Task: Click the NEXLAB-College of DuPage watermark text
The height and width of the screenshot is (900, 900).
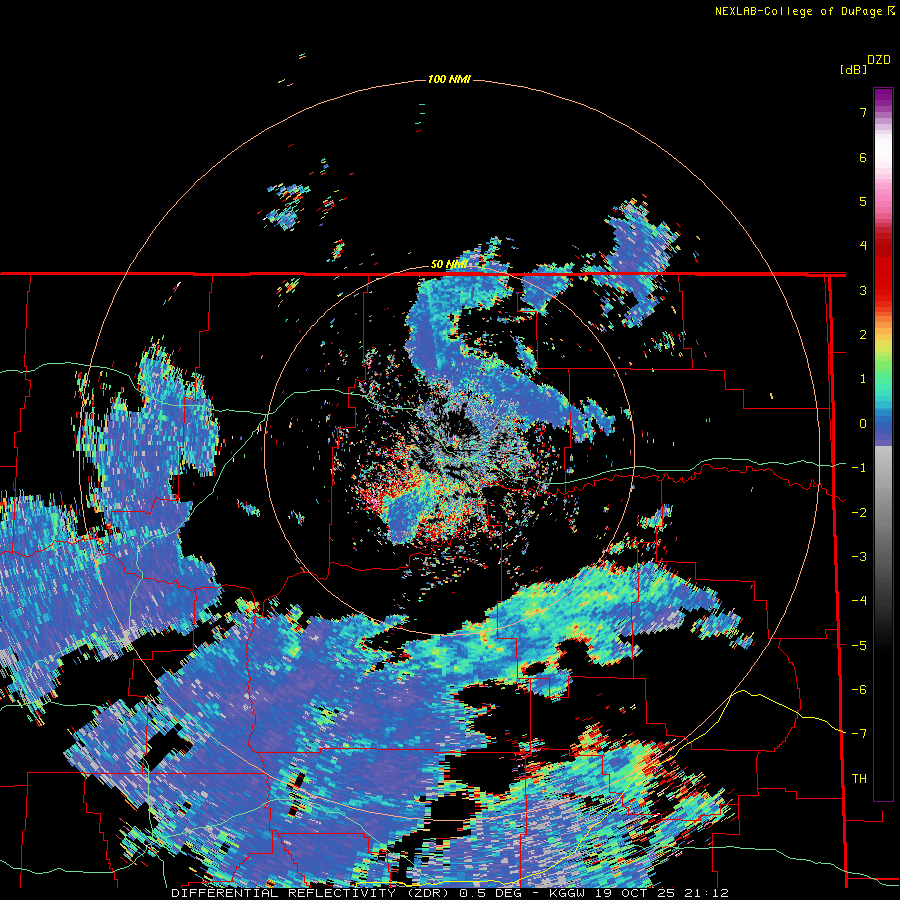Action: pyautogui.click(x=801, y=11)
